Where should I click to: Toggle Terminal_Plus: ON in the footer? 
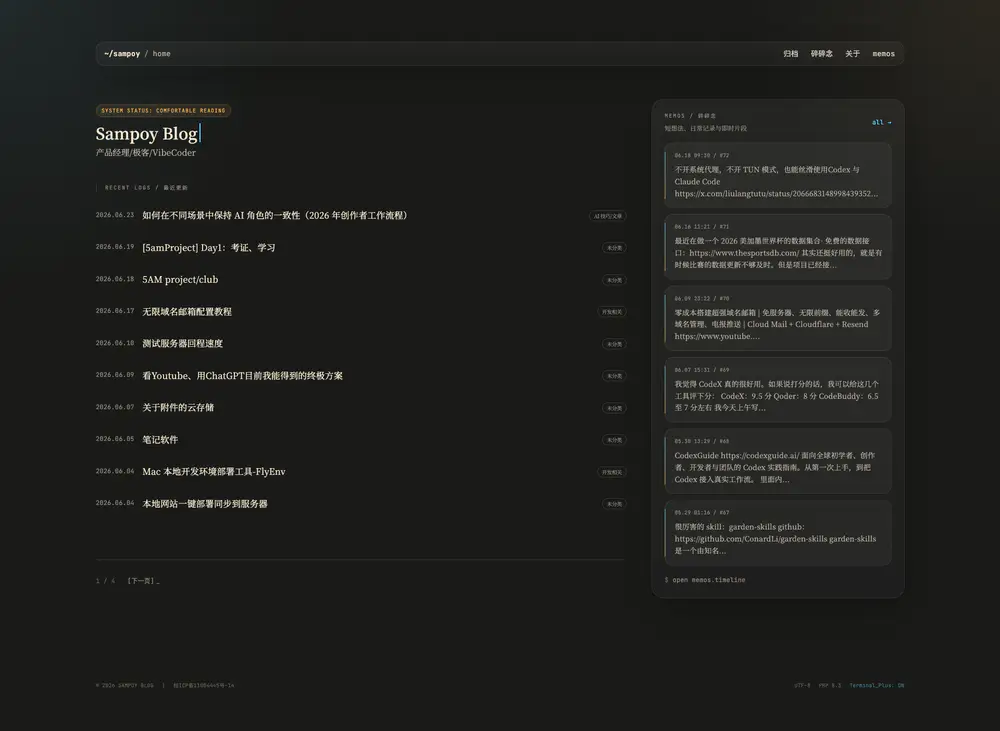click(x=876, y=686)
